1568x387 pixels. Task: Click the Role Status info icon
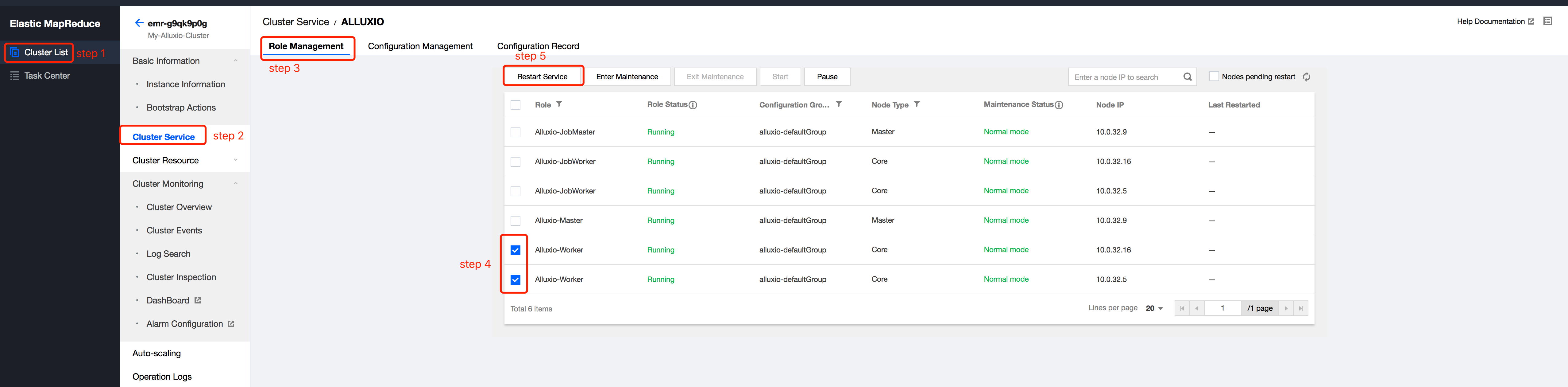tap(693, 105)
